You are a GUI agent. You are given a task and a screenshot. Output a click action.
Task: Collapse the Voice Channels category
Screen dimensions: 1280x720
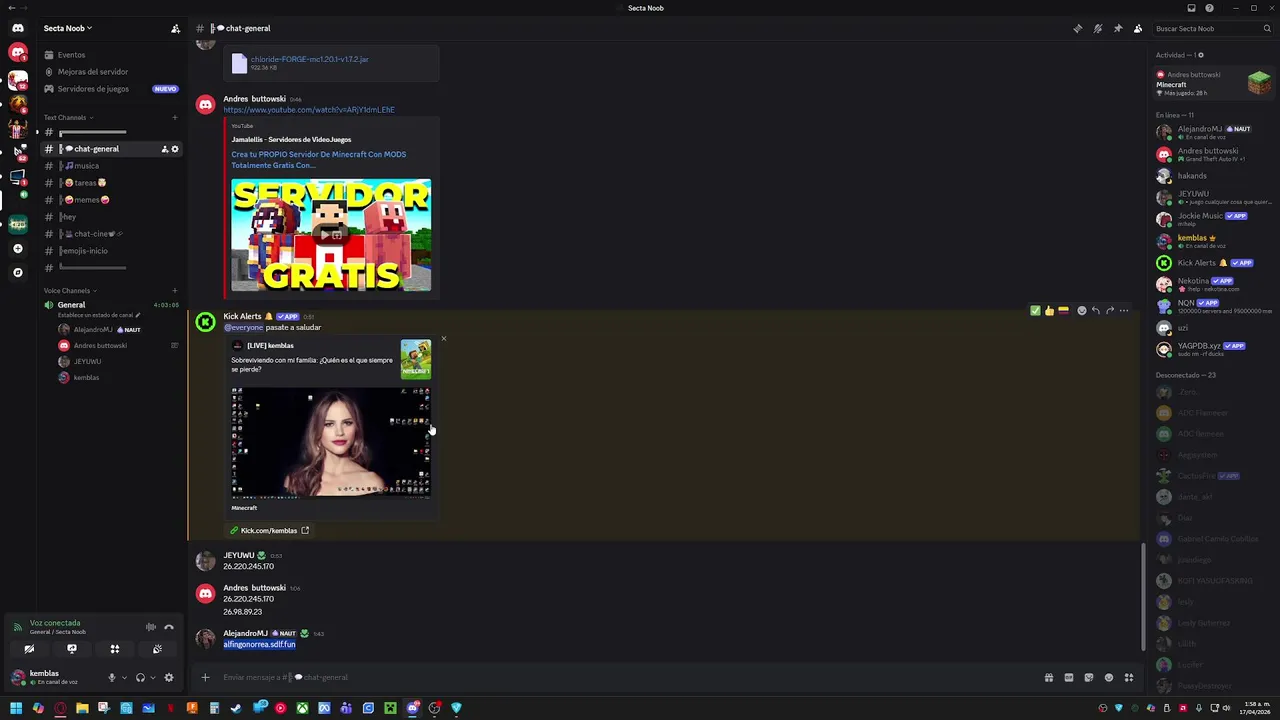(x=68, y=291)
